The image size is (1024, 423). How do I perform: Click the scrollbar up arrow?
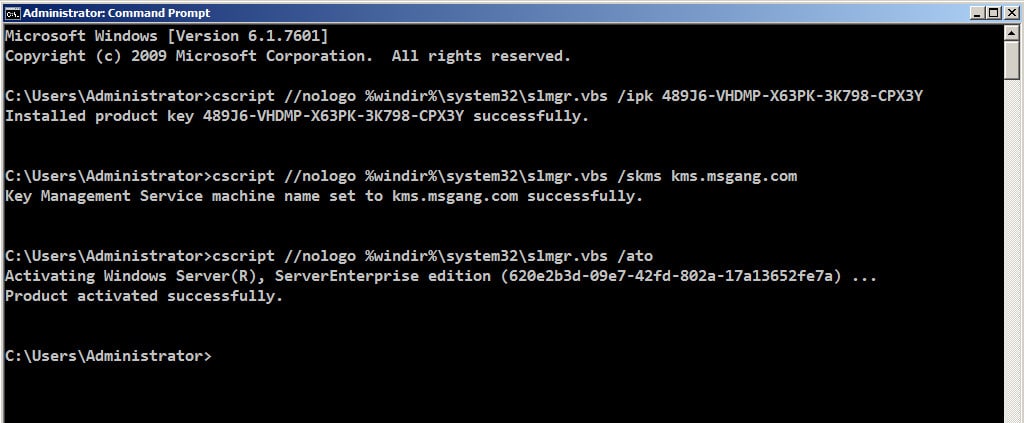click(1012, 31)
